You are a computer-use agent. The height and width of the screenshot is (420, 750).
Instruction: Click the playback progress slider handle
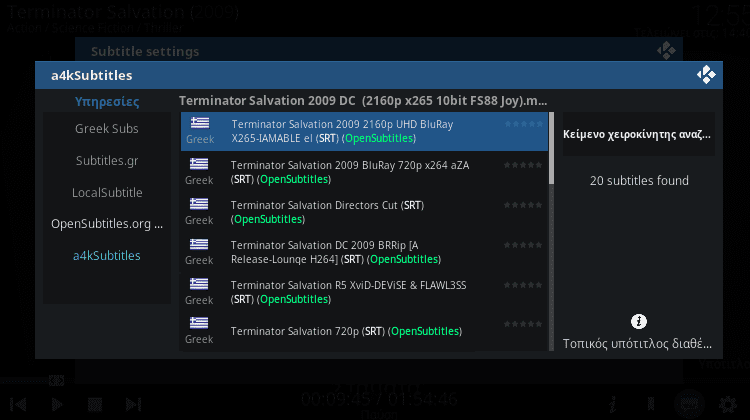tap(56, 380)
